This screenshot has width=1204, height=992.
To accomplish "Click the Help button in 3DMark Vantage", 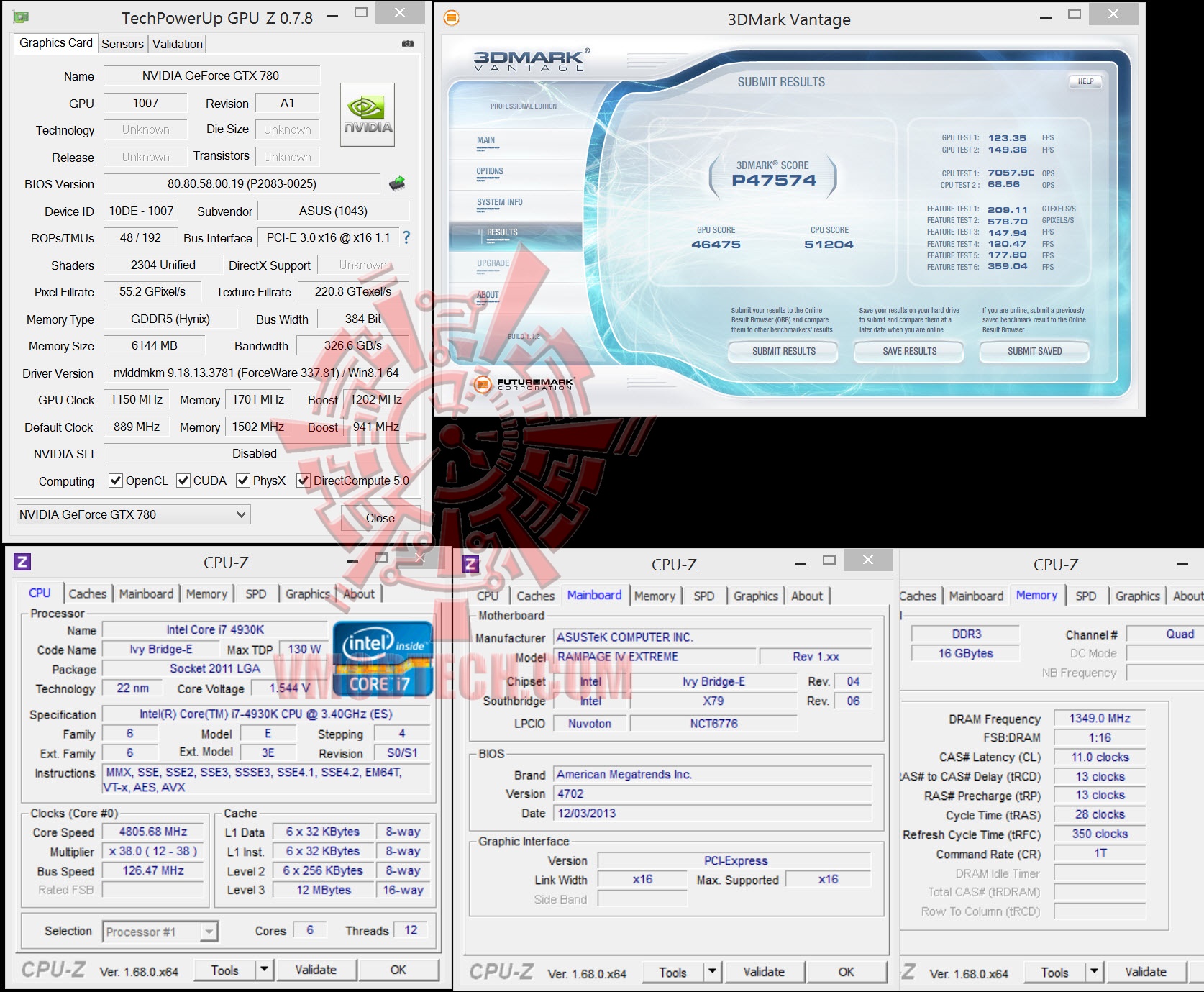I will (x=1085, y=82).
